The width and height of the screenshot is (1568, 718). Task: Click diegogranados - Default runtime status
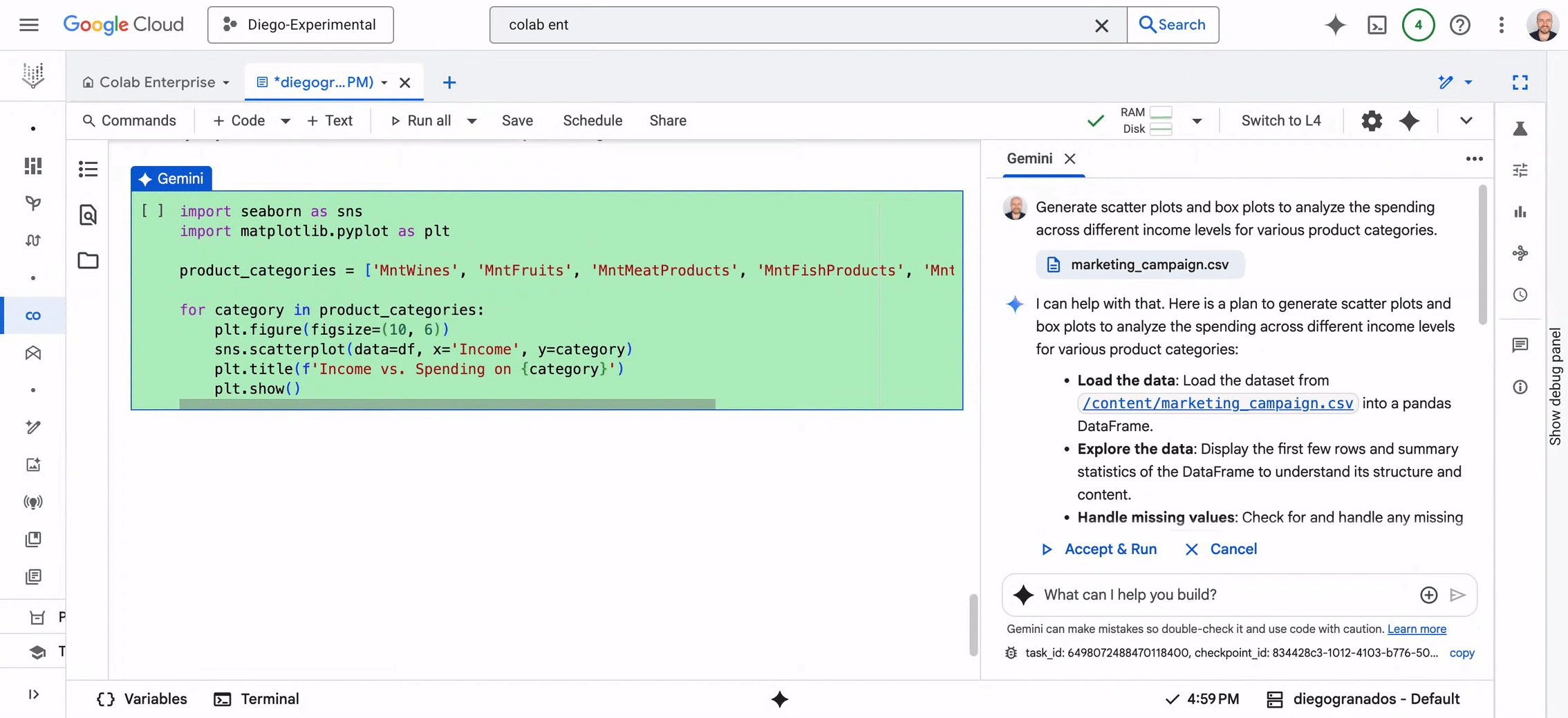click(x=1363, y=699)
